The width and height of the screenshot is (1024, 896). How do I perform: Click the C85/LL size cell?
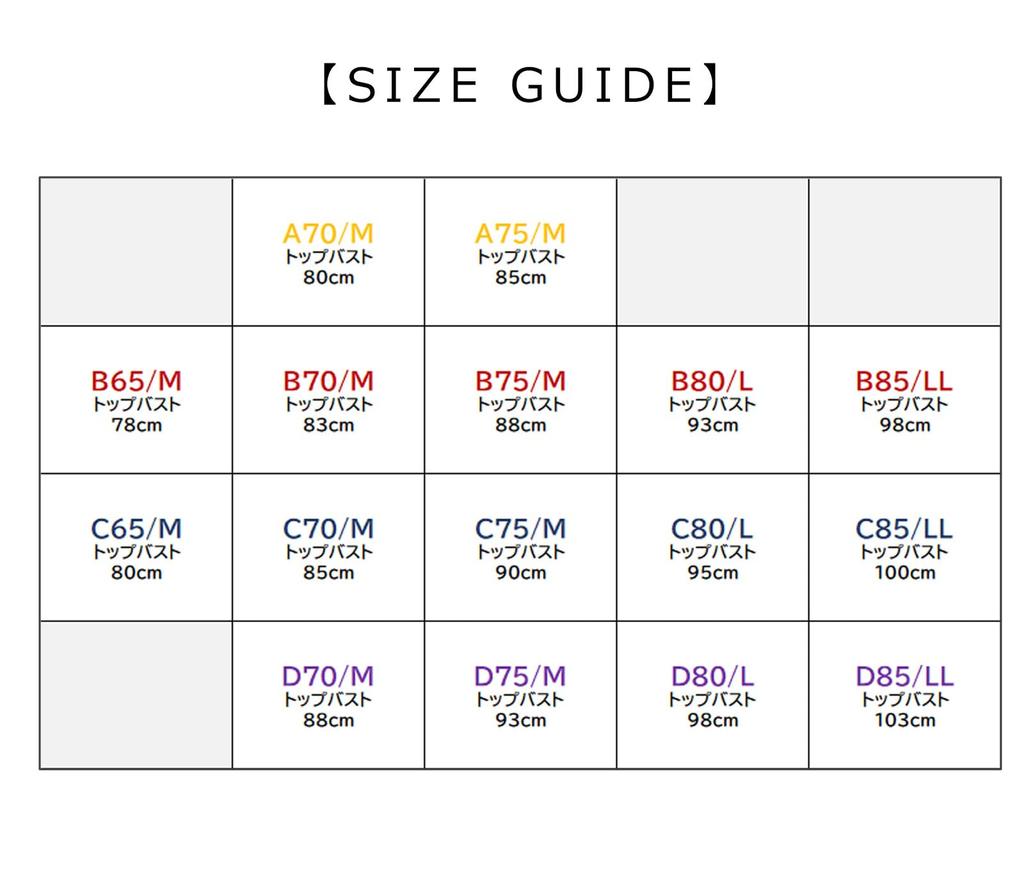coord(904,548)
